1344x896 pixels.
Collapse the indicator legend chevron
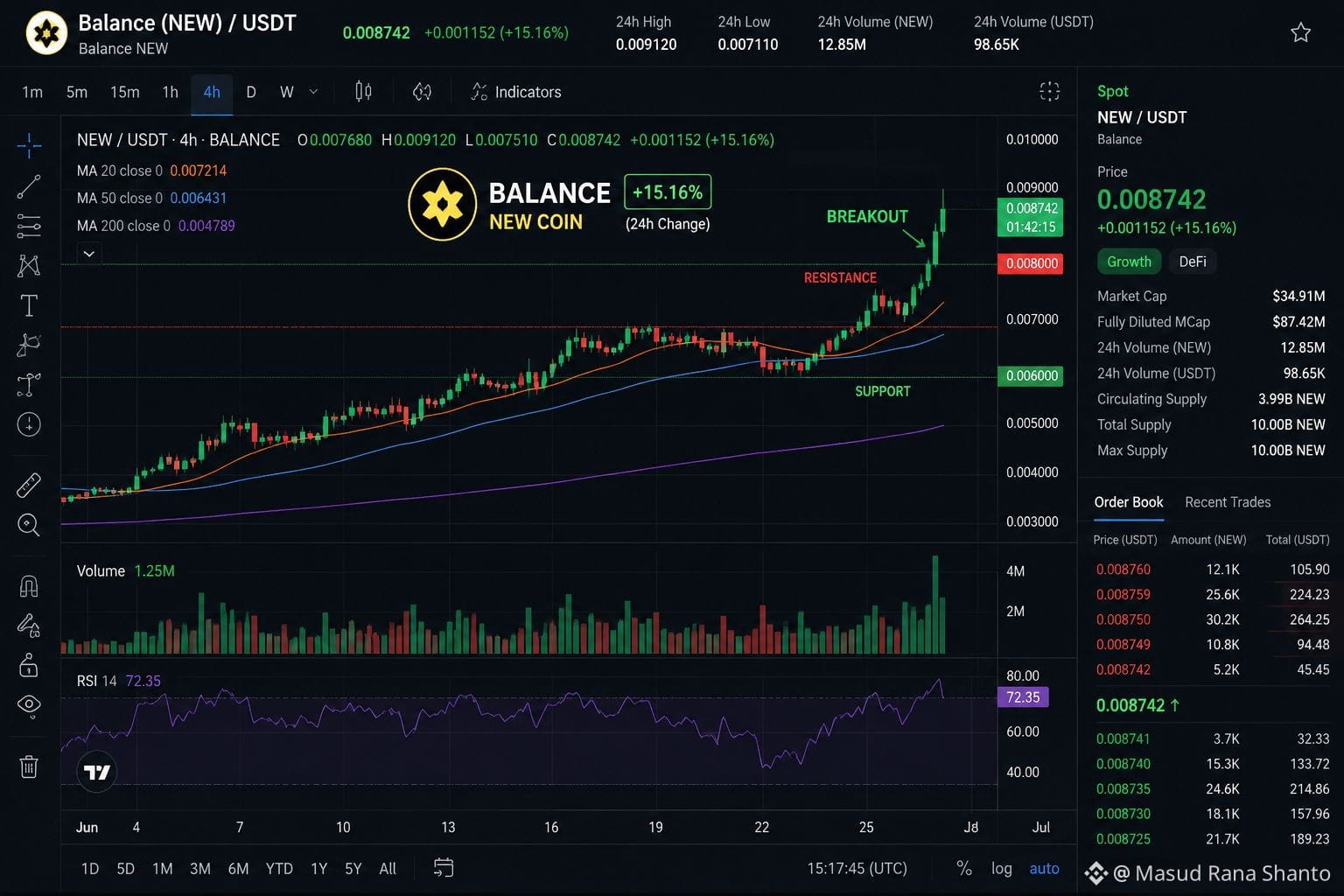tap(89, 254)
